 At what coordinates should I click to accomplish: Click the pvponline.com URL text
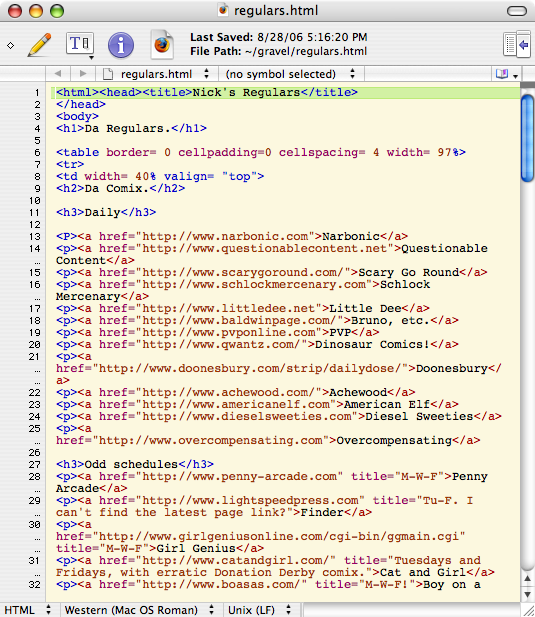tap(229, 333)
